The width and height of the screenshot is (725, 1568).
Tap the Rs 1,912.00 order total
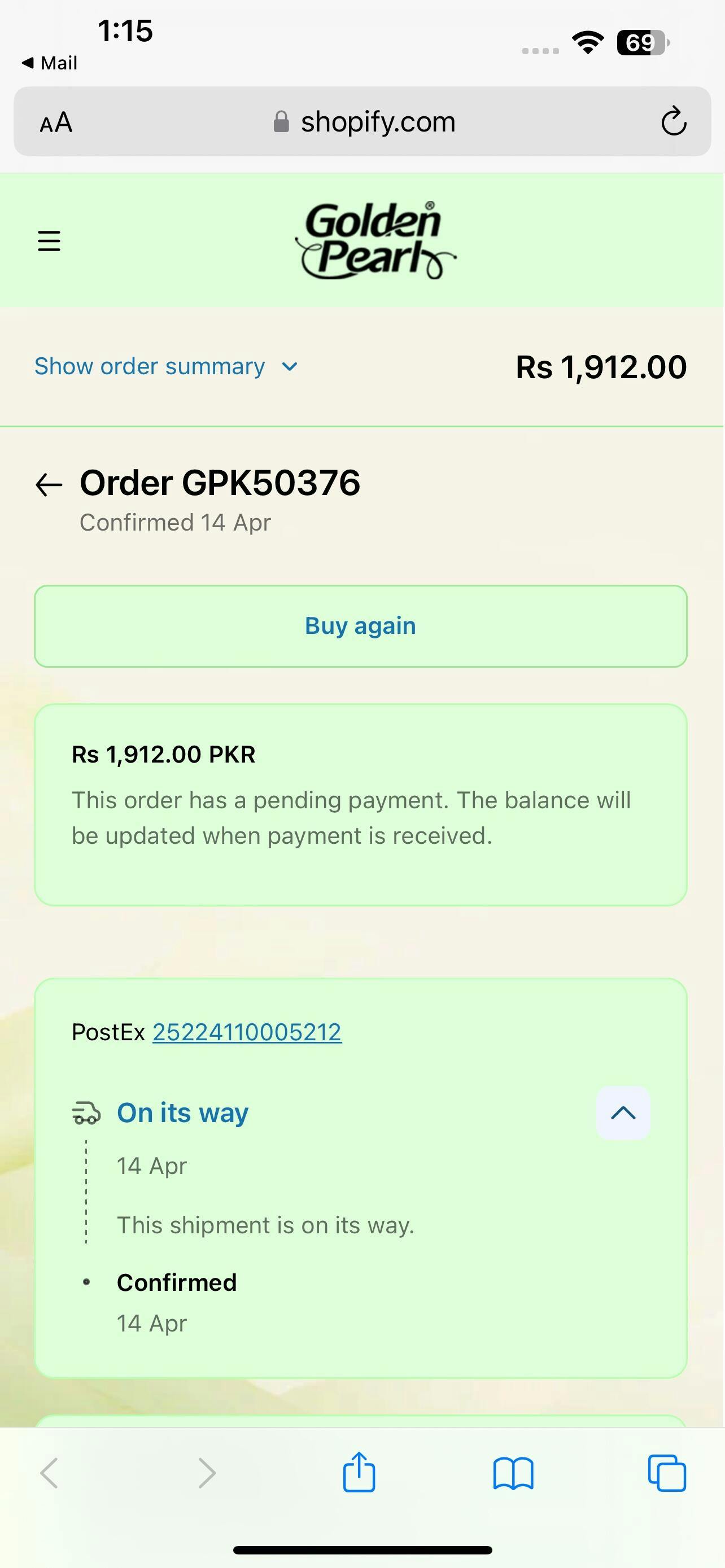click(601, 367)
